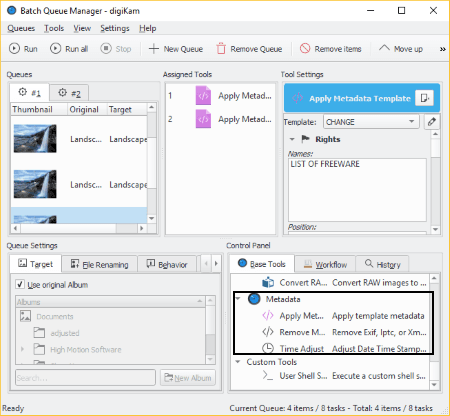The height and width of the screenshot is (416, 450).
Task: Select second Apply Metadata assigned tool
Action: click(x=221, y=119)
